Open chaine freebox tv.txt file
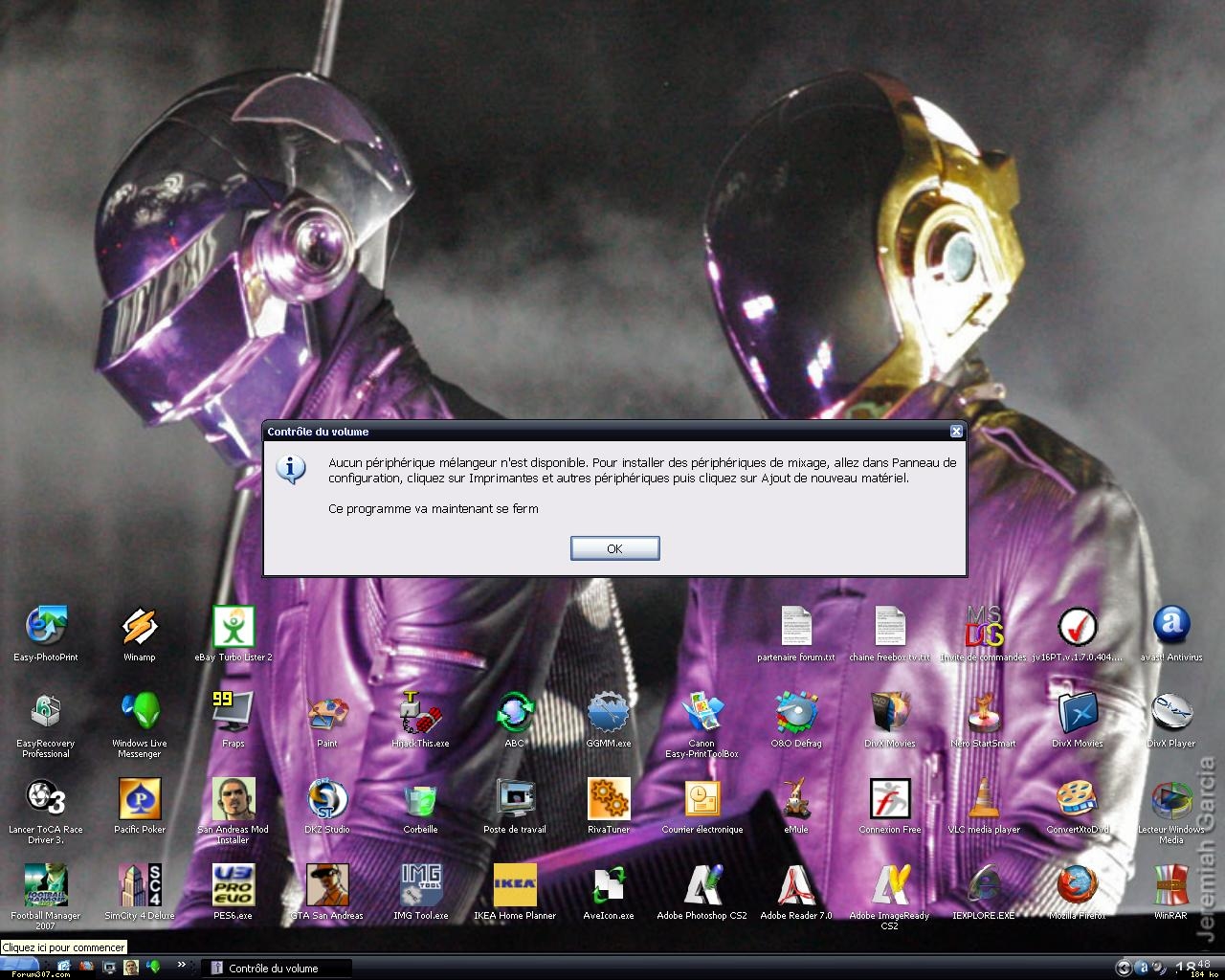 [x=889, y=634]
